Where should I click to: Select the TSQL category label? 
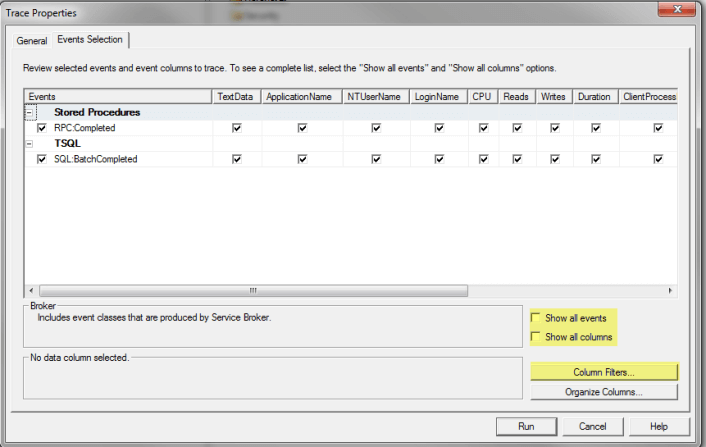(x=67, y=143)
